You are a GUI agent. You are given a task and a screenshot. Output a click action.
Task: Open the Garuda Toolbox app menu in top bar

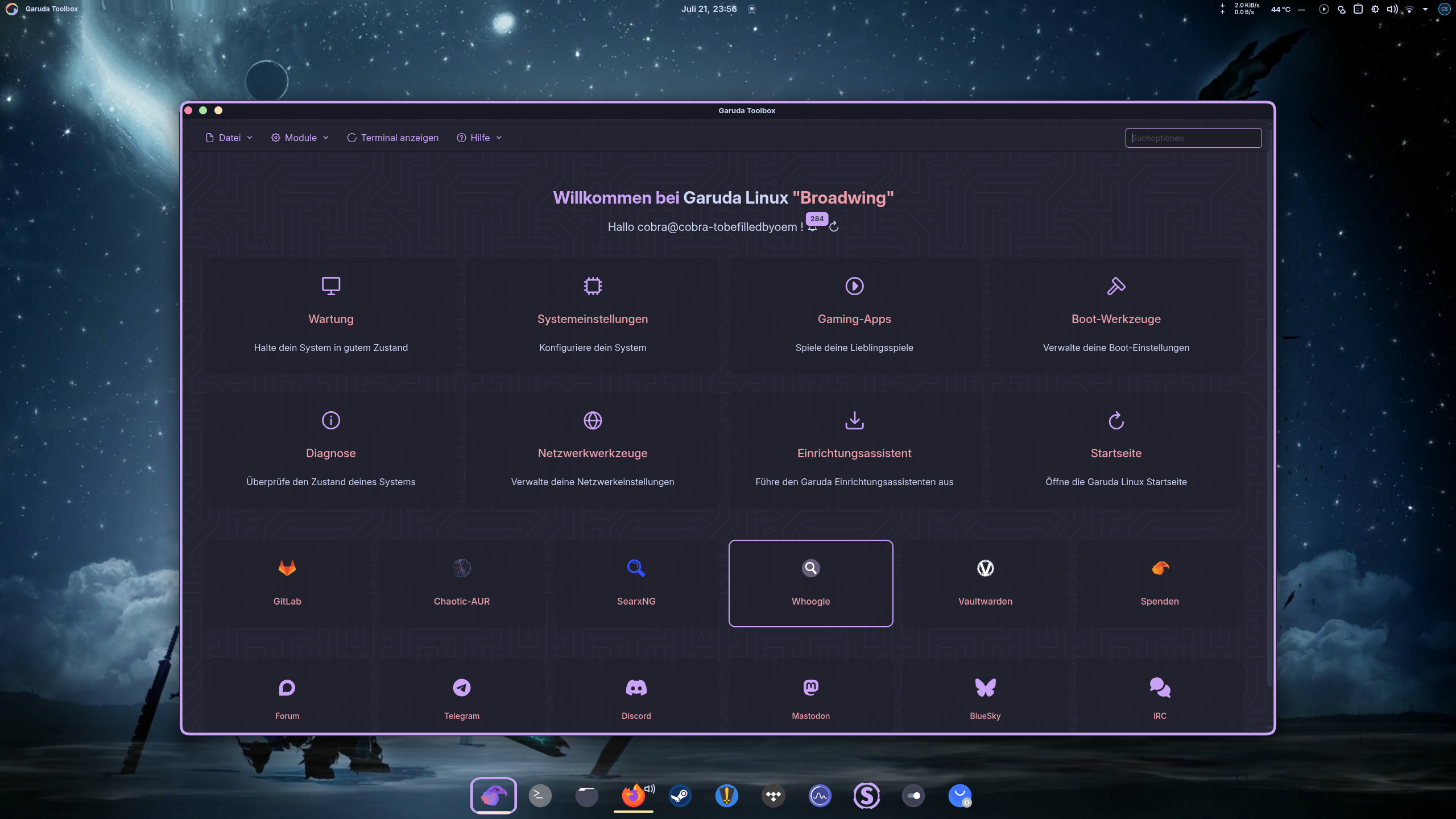tap(51, 9)
